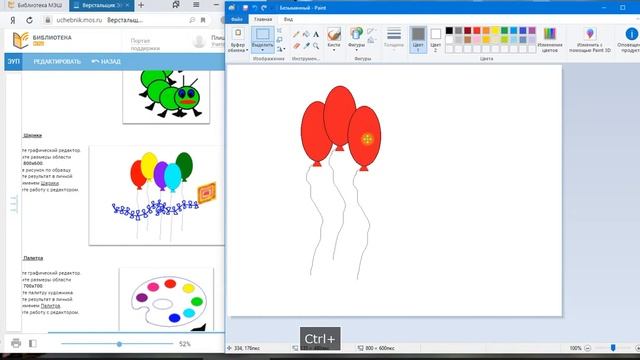Open the Select (Выделить) dropdown arrow

pos(262,48)
